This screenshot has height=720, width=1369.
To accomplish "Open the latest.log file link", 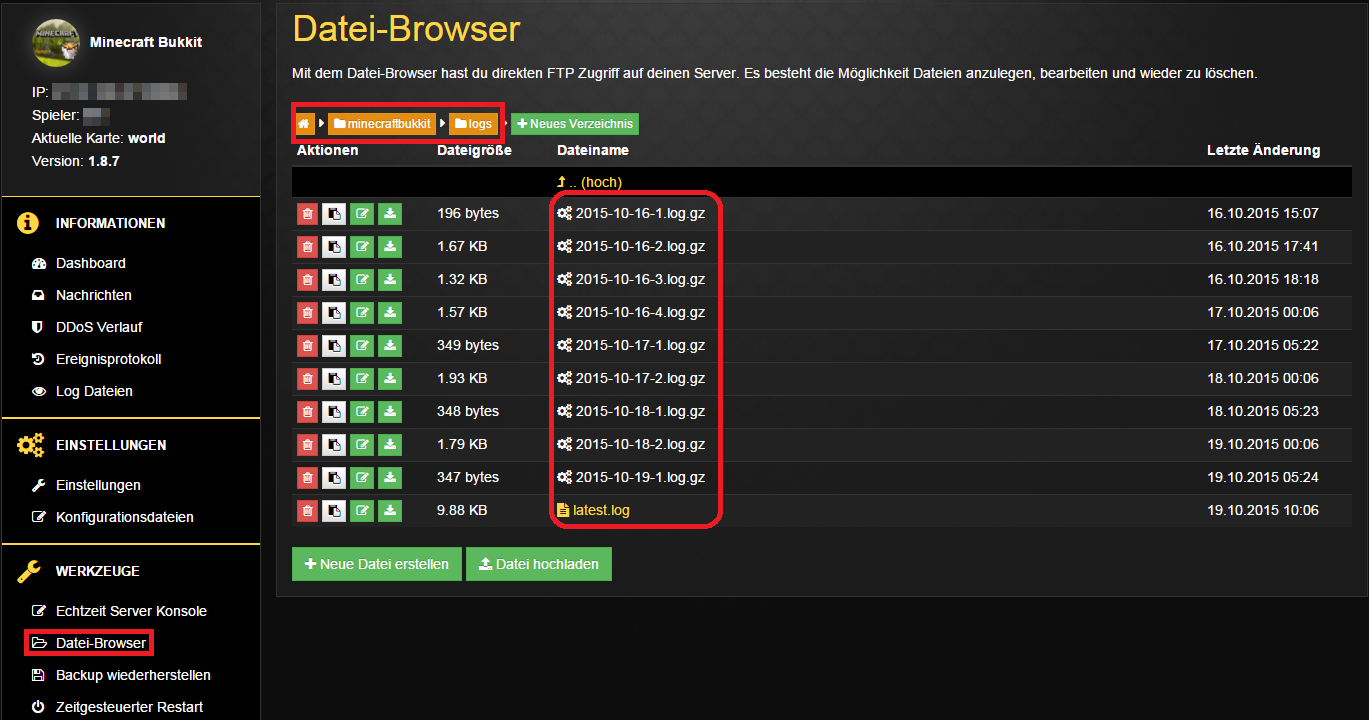I will (600, 511).
